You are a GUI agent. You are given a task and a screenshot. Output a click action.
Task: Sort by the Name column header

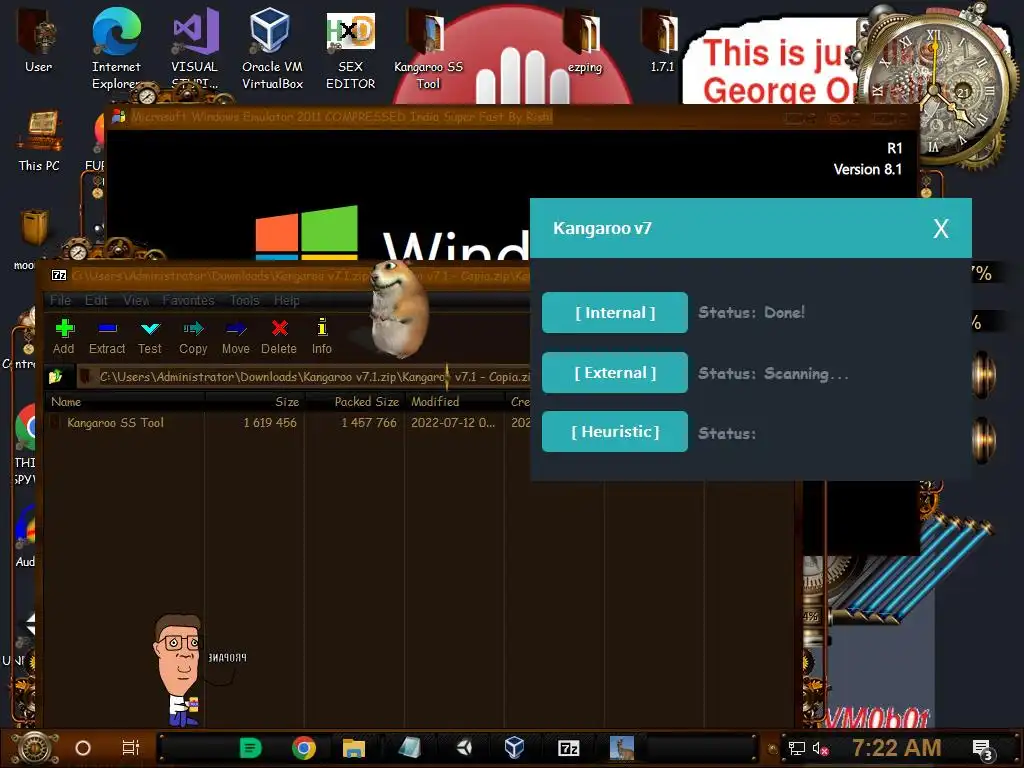click(125, 402)
